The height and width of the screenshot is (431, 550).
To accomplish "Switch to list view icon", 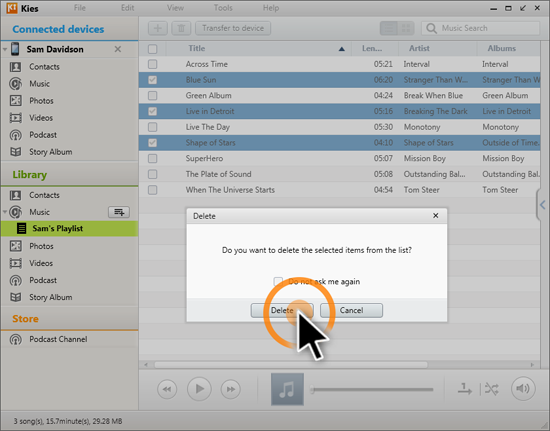I will 389,28.
